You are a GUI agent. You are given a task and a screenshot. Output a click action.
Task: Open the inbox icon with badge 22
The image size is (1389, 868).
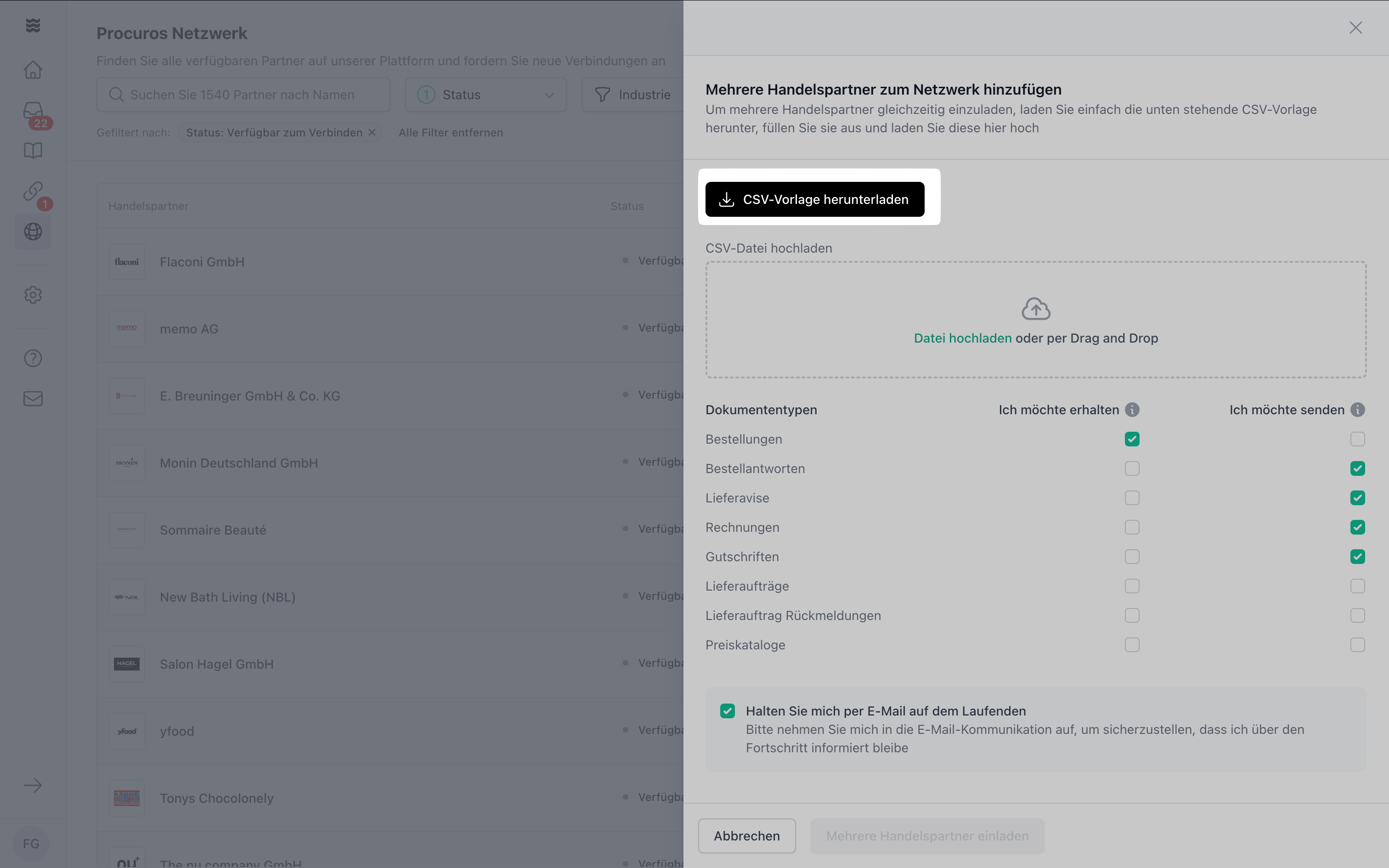[33, 110]
